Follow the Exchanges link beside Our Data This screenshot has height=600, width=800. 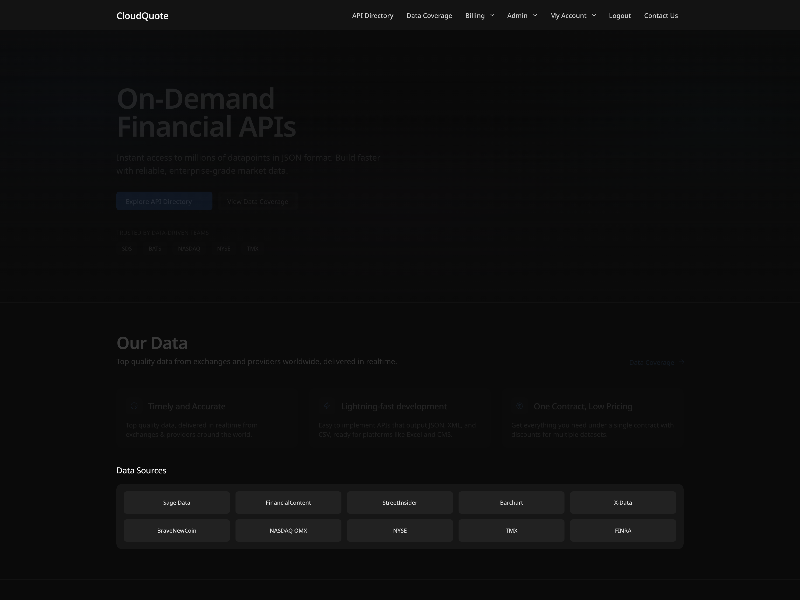coord(655,362)
